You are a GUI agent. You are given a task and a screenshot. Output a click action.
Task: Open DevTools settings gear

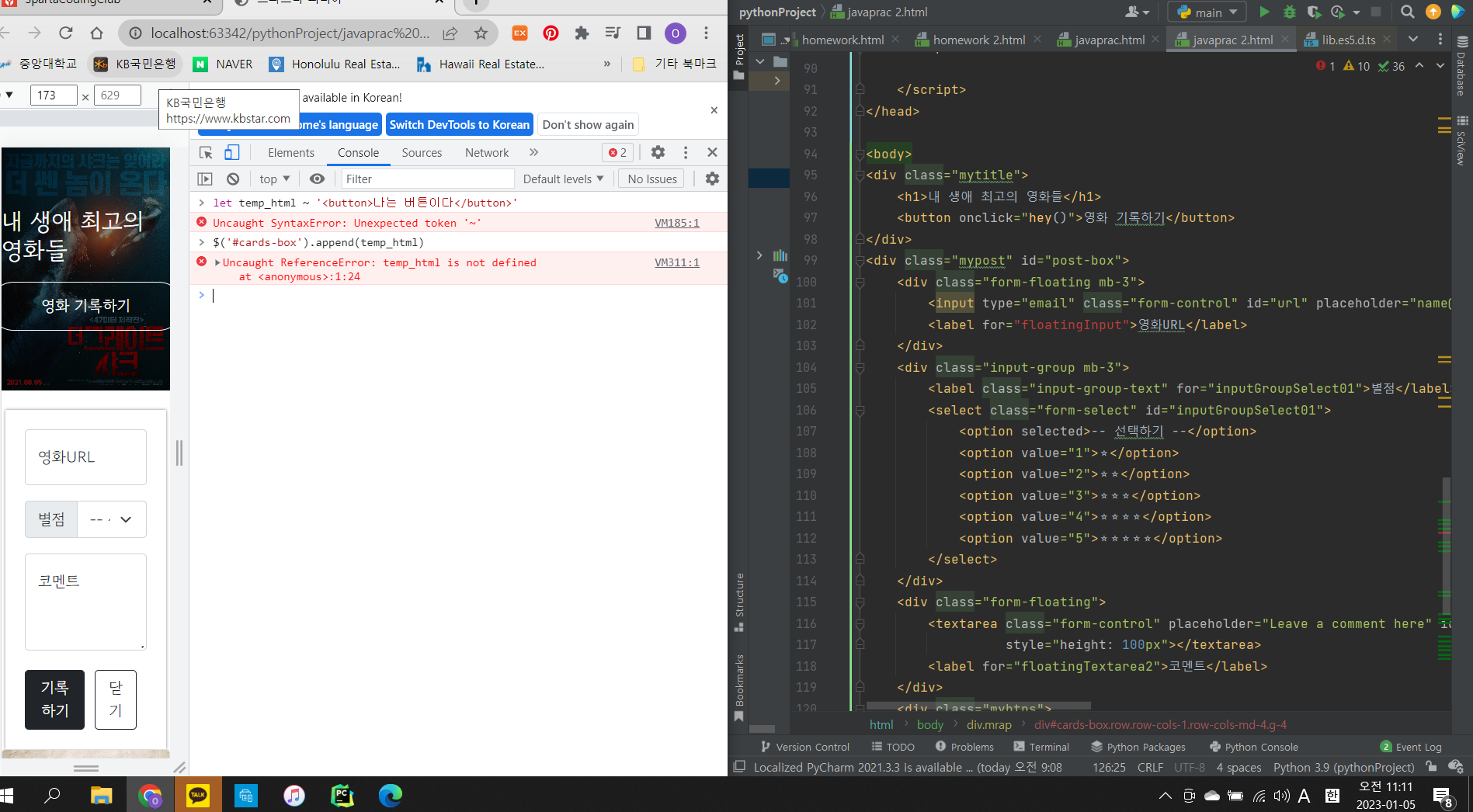(x=658, y=152)
